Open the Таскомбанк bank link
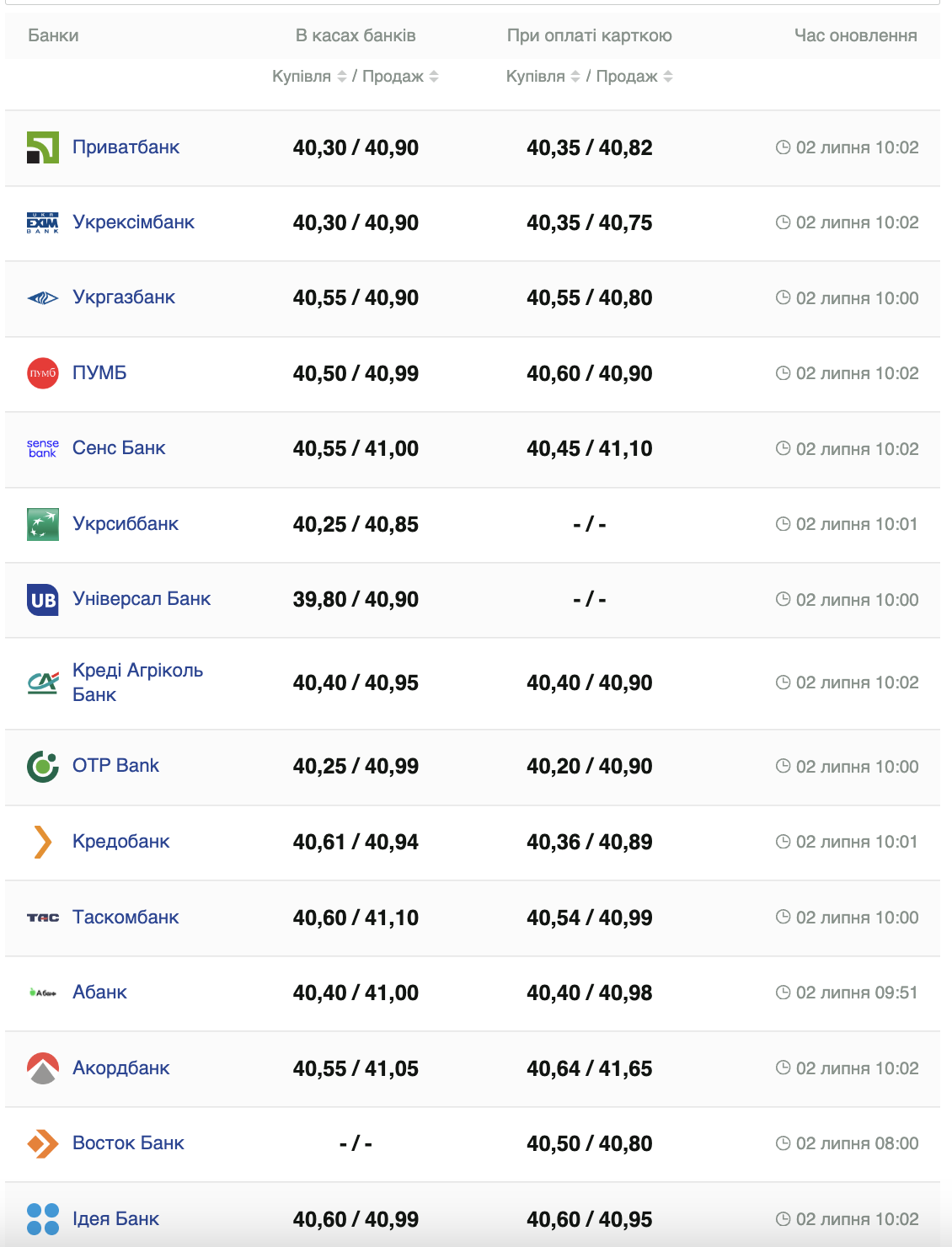 point(126,917)
